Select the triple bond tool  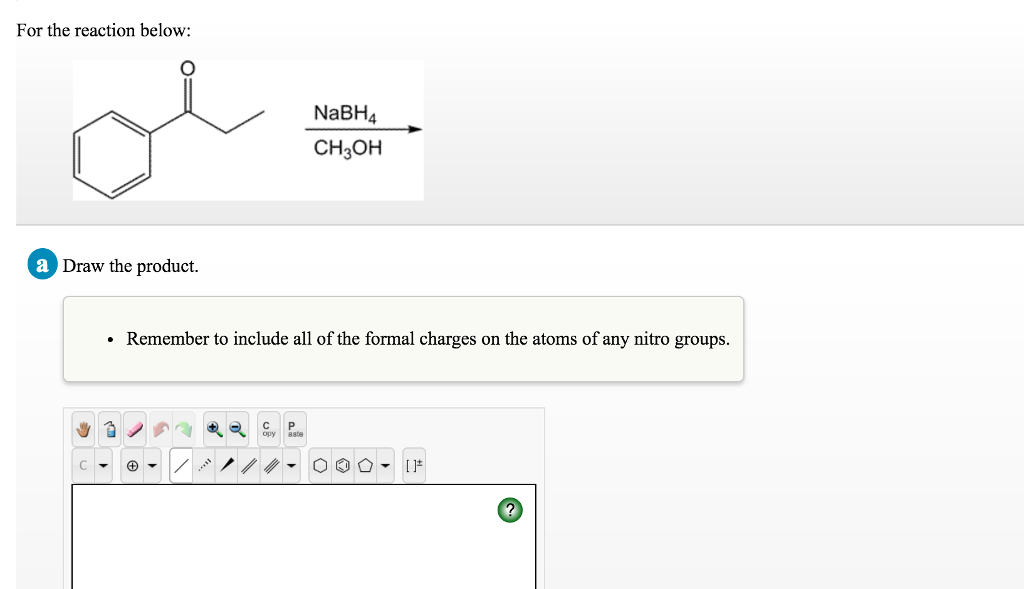coord(270,465)
